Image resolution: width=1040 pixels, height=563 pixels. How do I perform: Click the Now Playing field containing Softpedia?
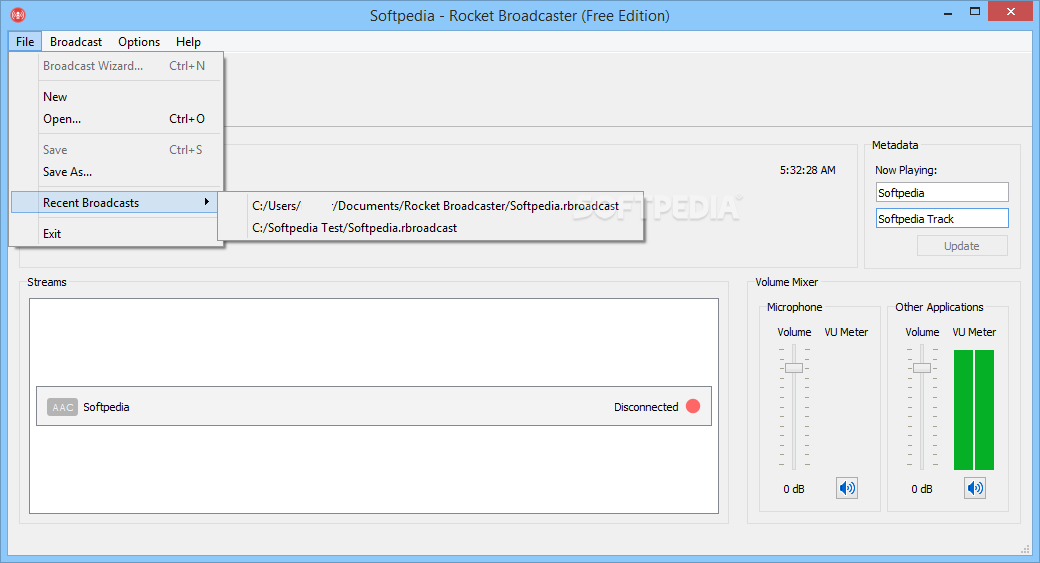942,192
